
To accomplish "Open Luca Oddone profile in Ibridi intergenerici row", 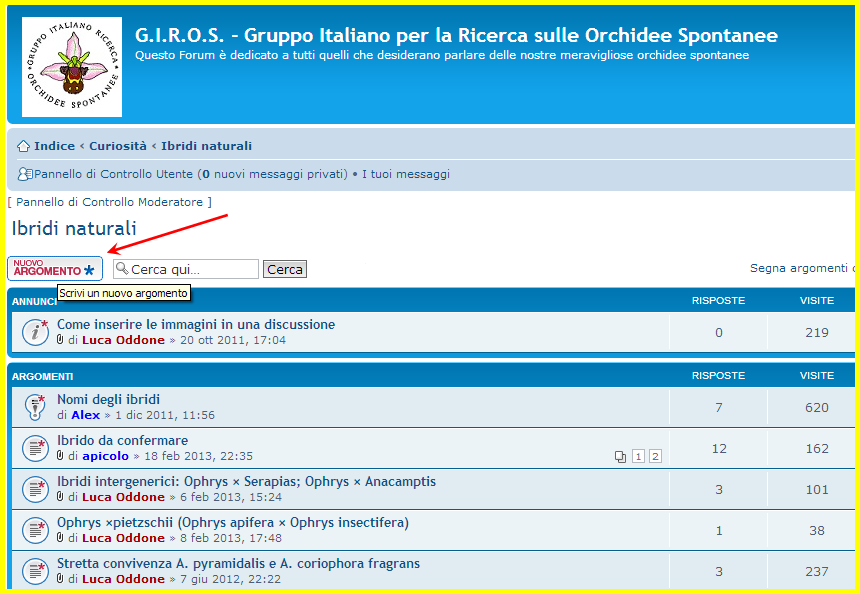I will point(123,497).
